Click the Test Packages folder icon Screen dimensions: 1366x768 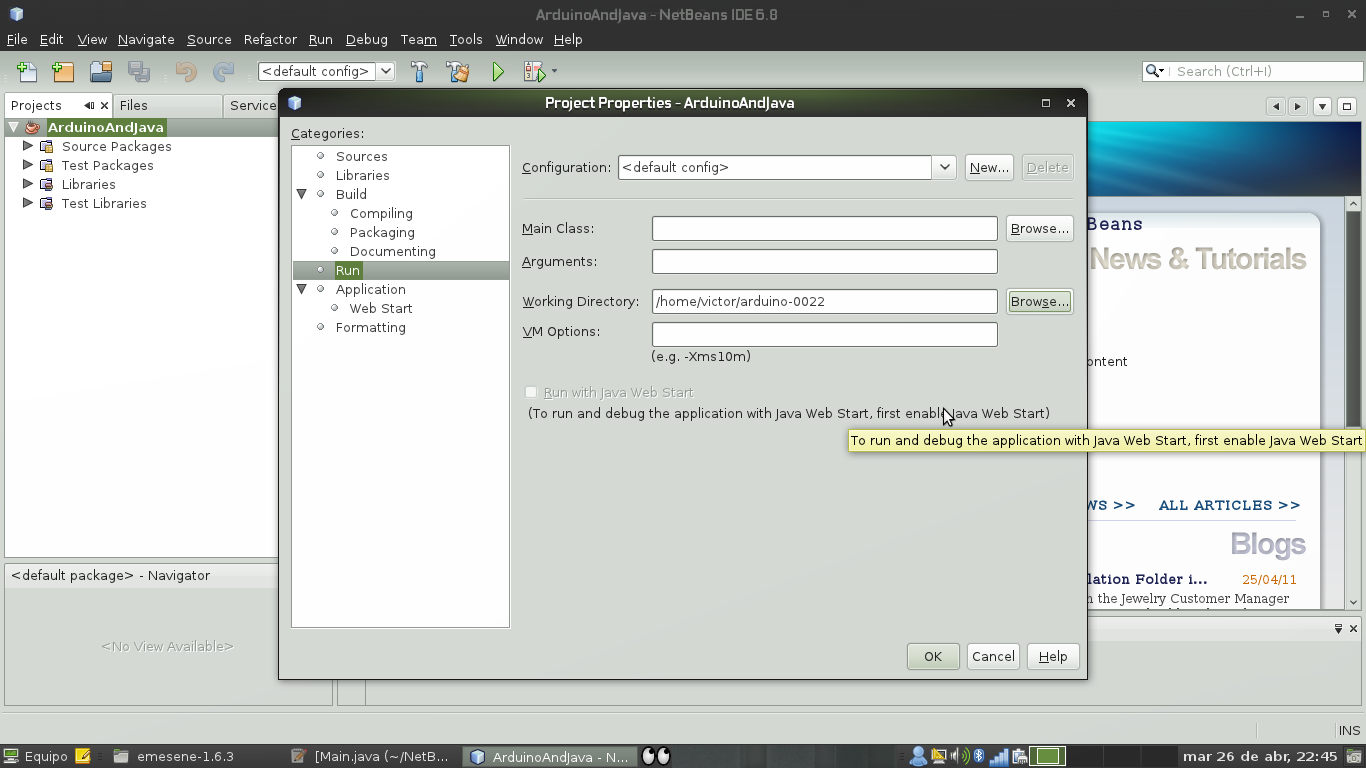46,165
